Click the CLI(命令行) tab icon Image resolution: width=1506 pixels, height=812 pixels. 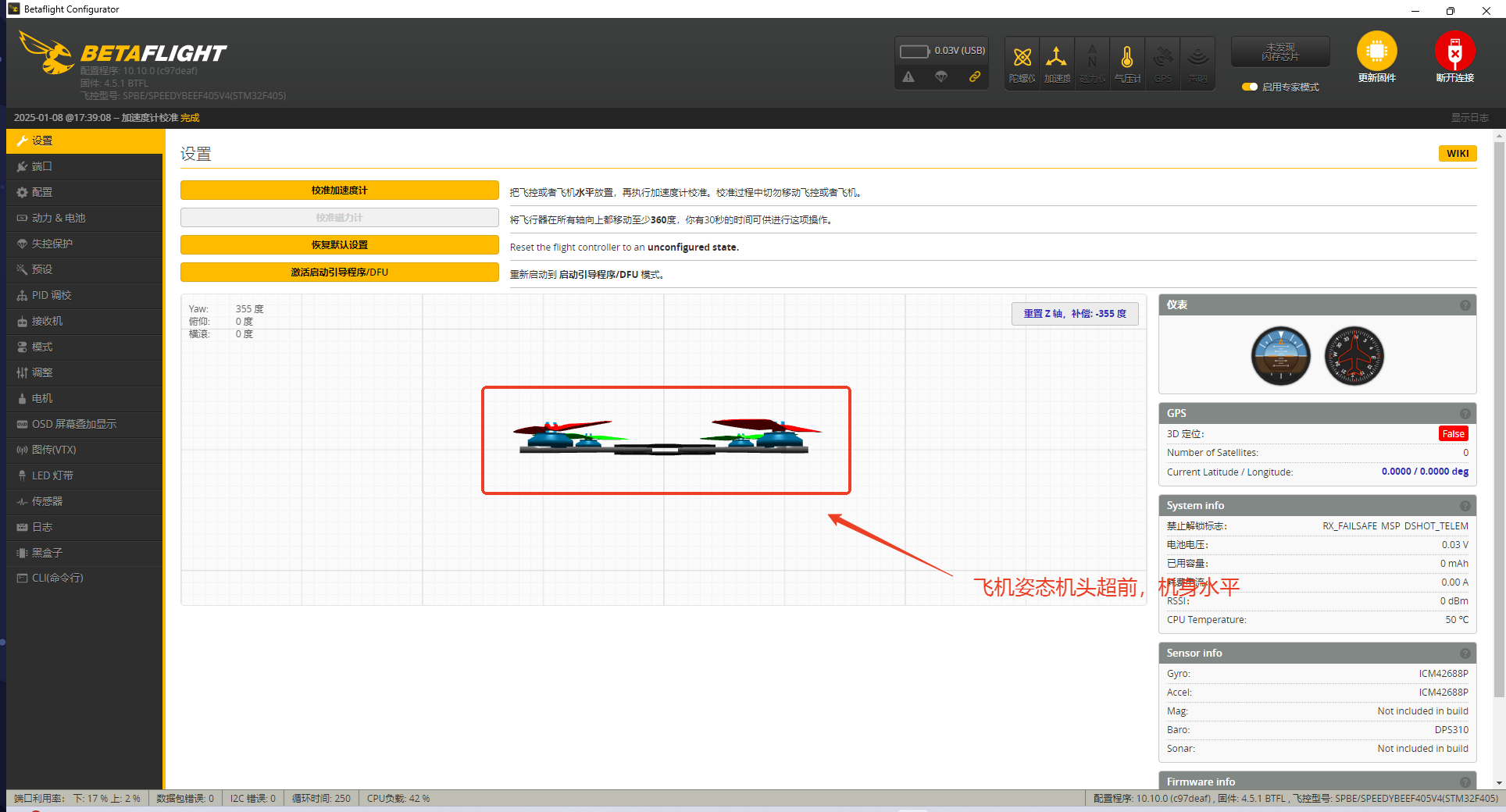click(x=22, y=578)
